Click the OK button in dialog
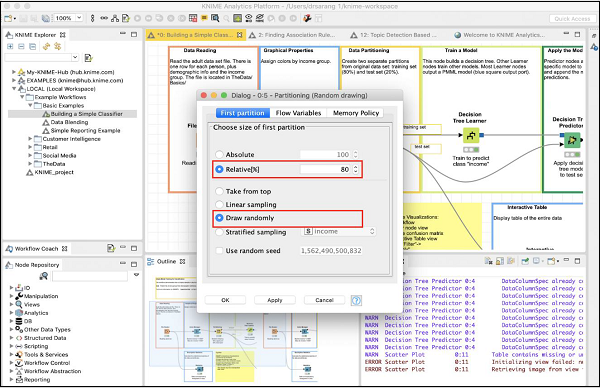The height and width of the screenshot is (388, 600). pyautogui.click(x=225, y=300)
